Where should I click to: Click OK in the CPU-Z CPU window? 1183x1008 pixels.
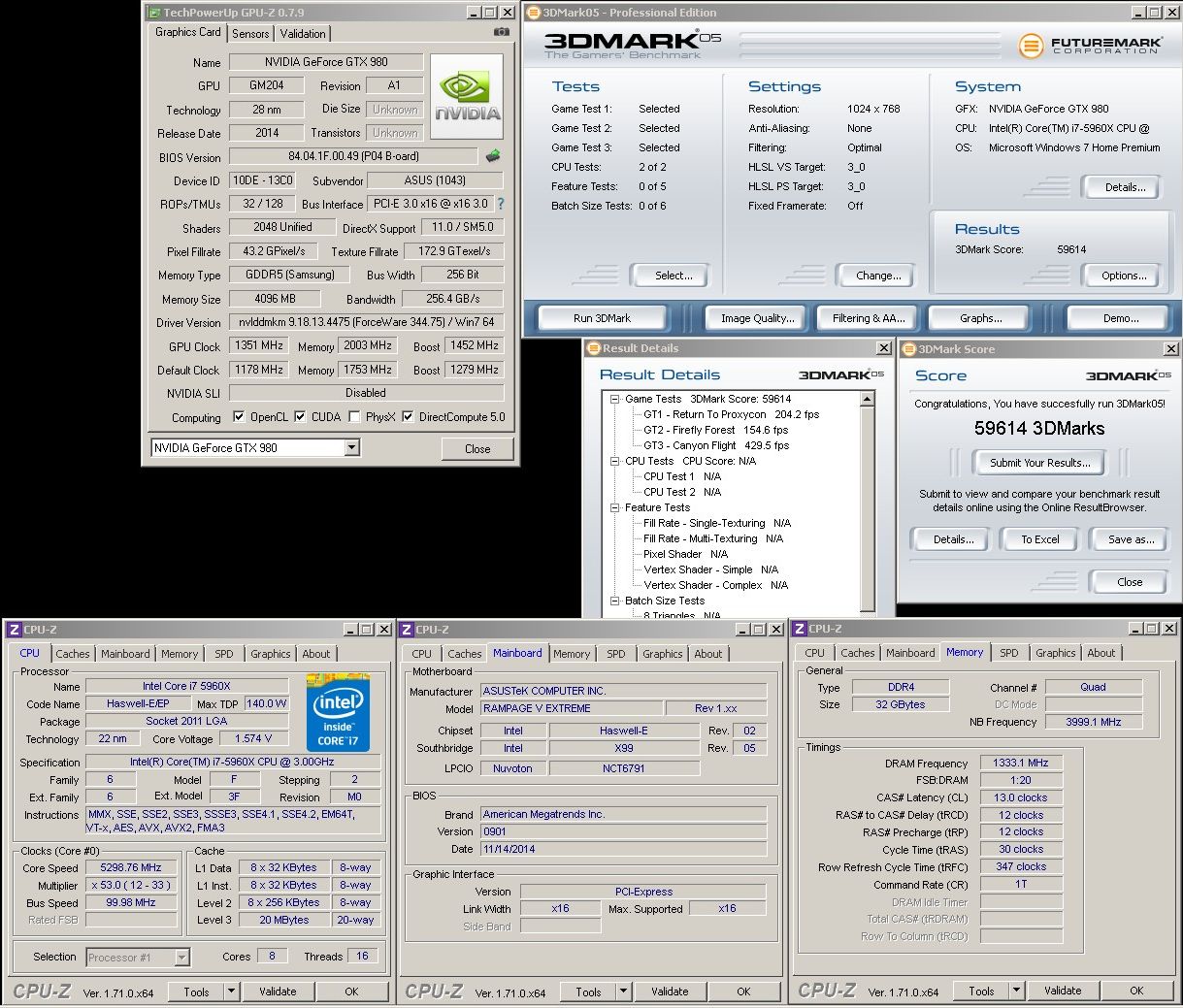tap(351, 992)
